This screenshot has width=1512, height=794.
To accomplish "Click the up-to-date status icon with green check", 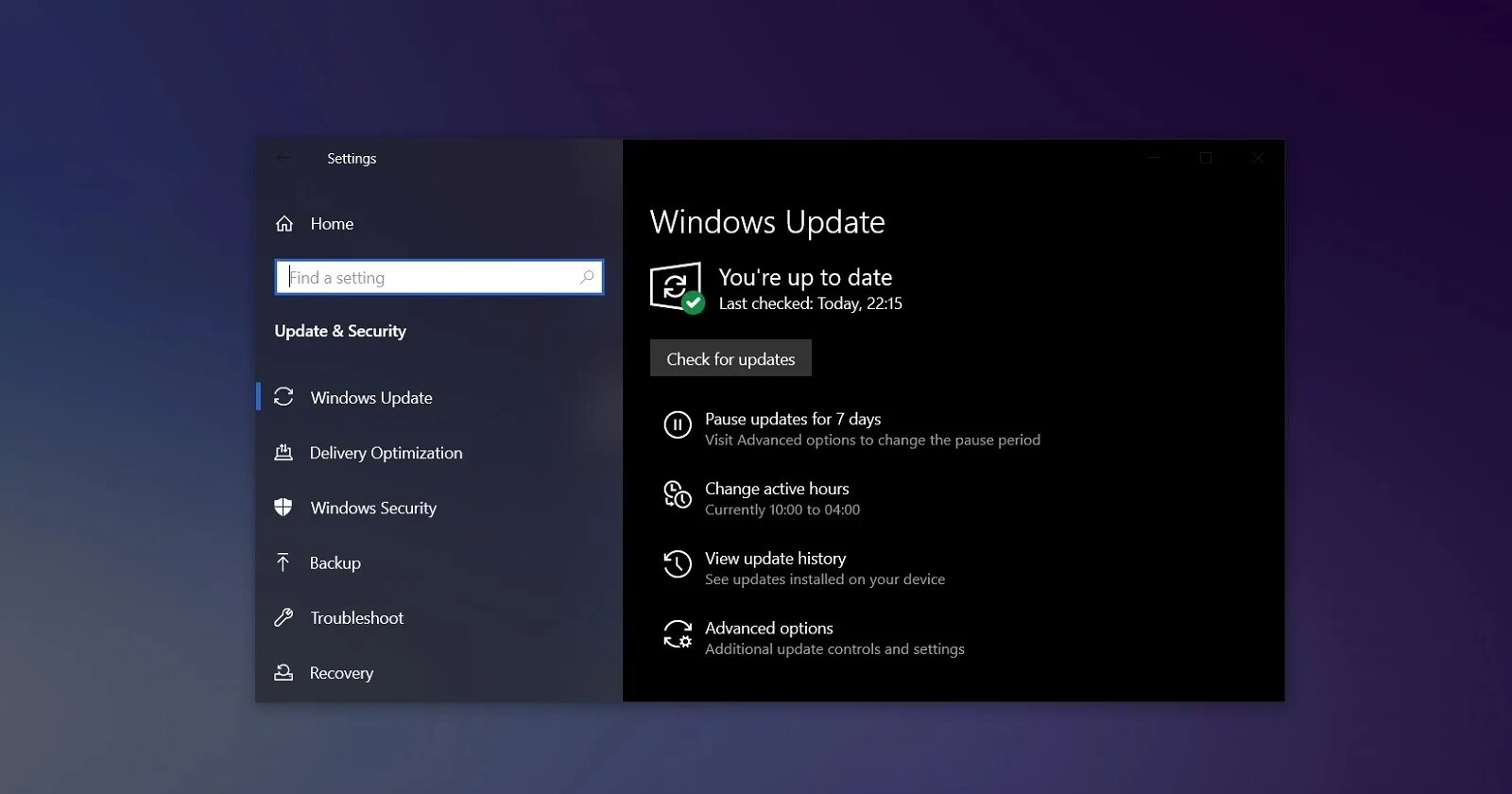I will pos(677,287).
